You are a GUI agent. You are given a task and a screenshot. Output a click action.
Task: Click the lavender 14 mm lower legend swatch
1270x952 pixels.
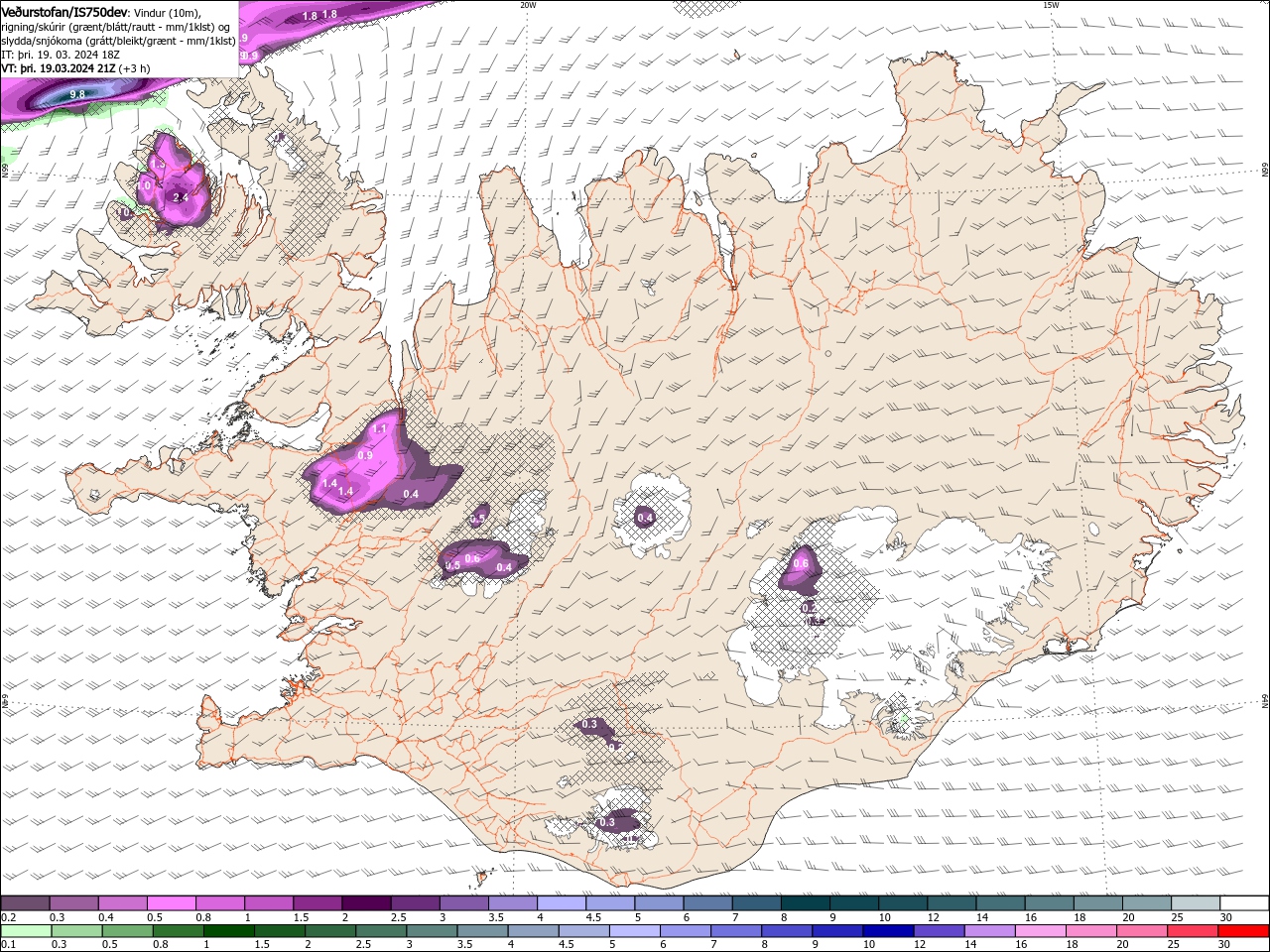(x=990, y=931)
